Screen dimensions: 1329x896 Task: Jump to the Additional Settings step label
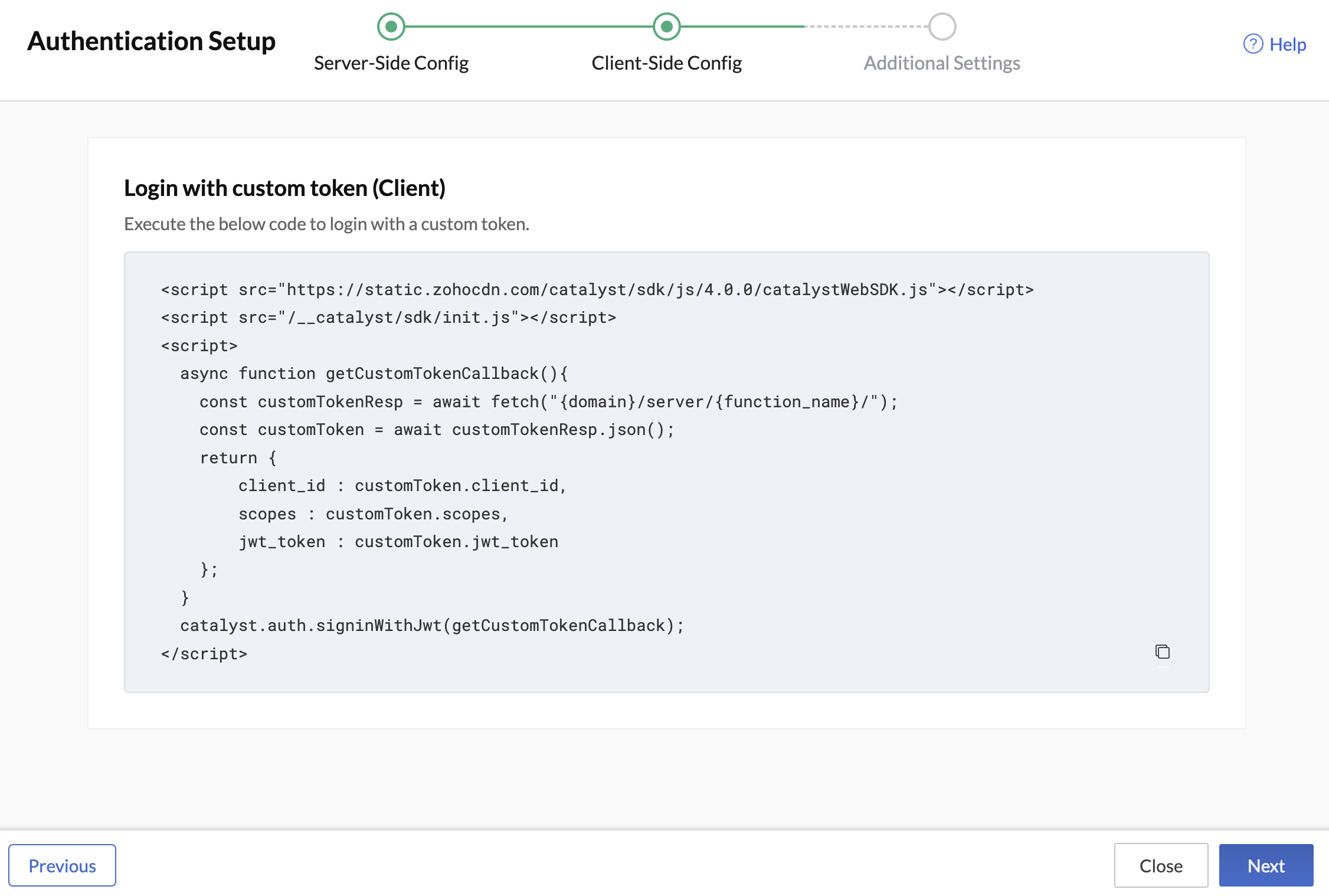coord(942,63)
